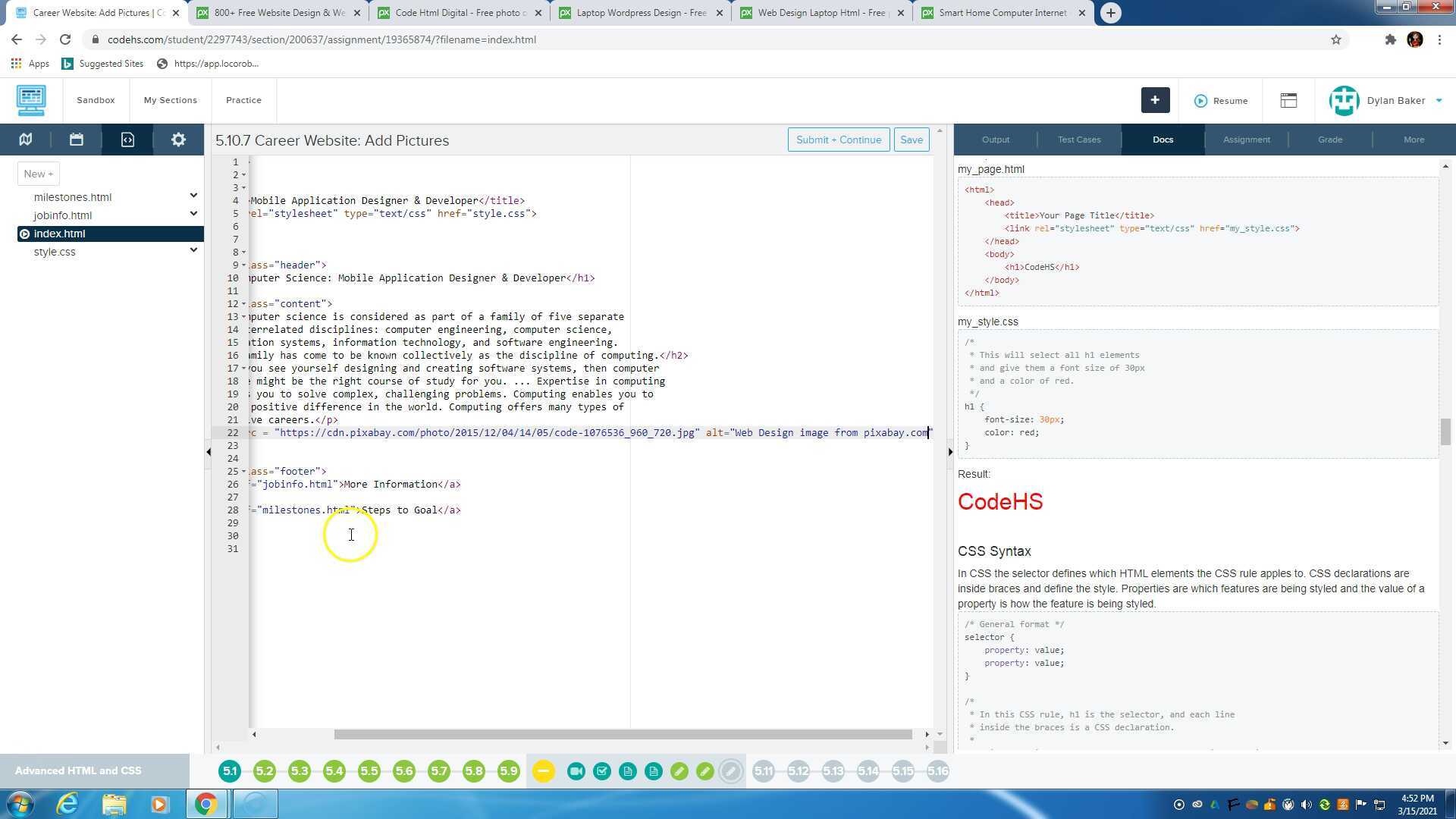Show hidden icons in the system tray
Viewport: 1456px width, 819px height.
[1181, 803]
